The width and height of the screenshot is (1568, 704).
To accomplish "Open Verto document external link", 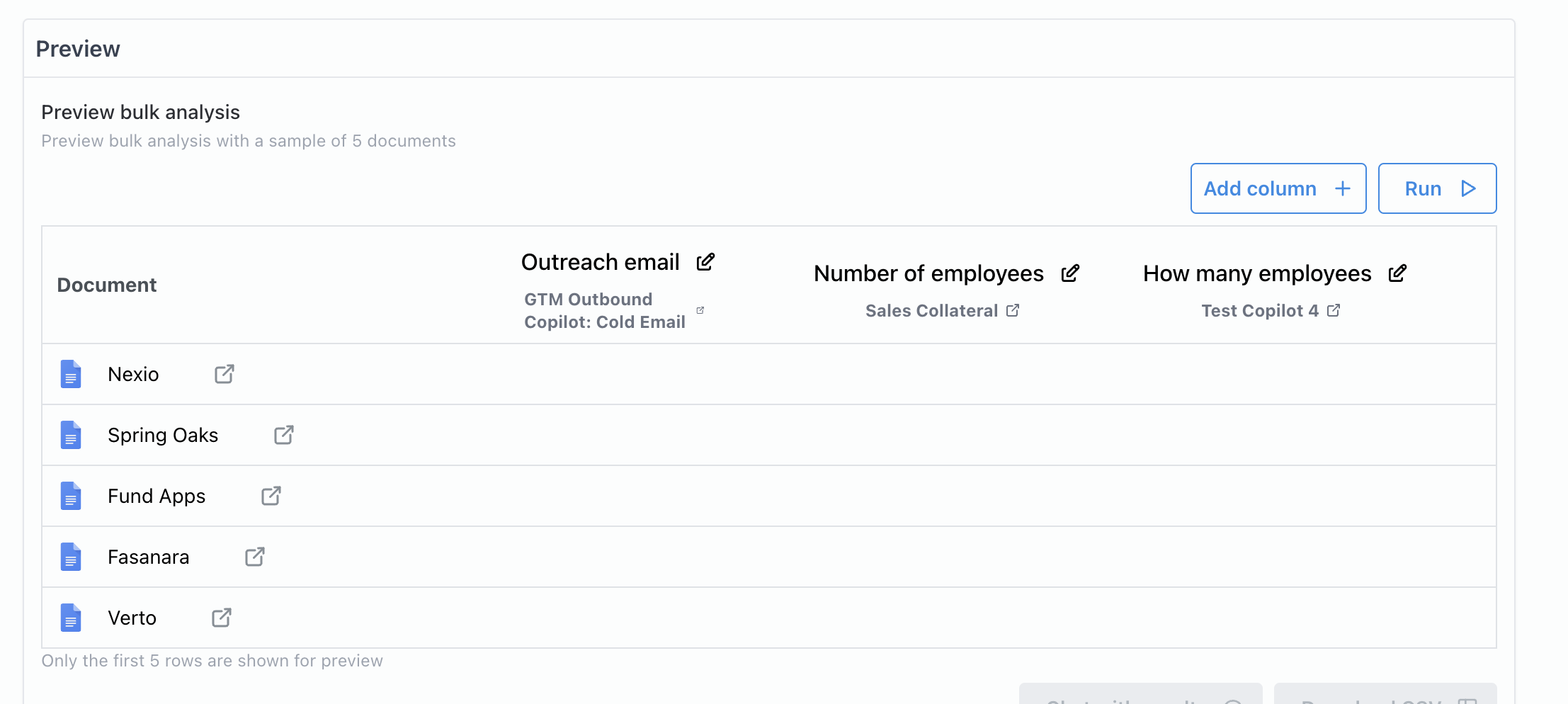I will [x=222, y=618].
